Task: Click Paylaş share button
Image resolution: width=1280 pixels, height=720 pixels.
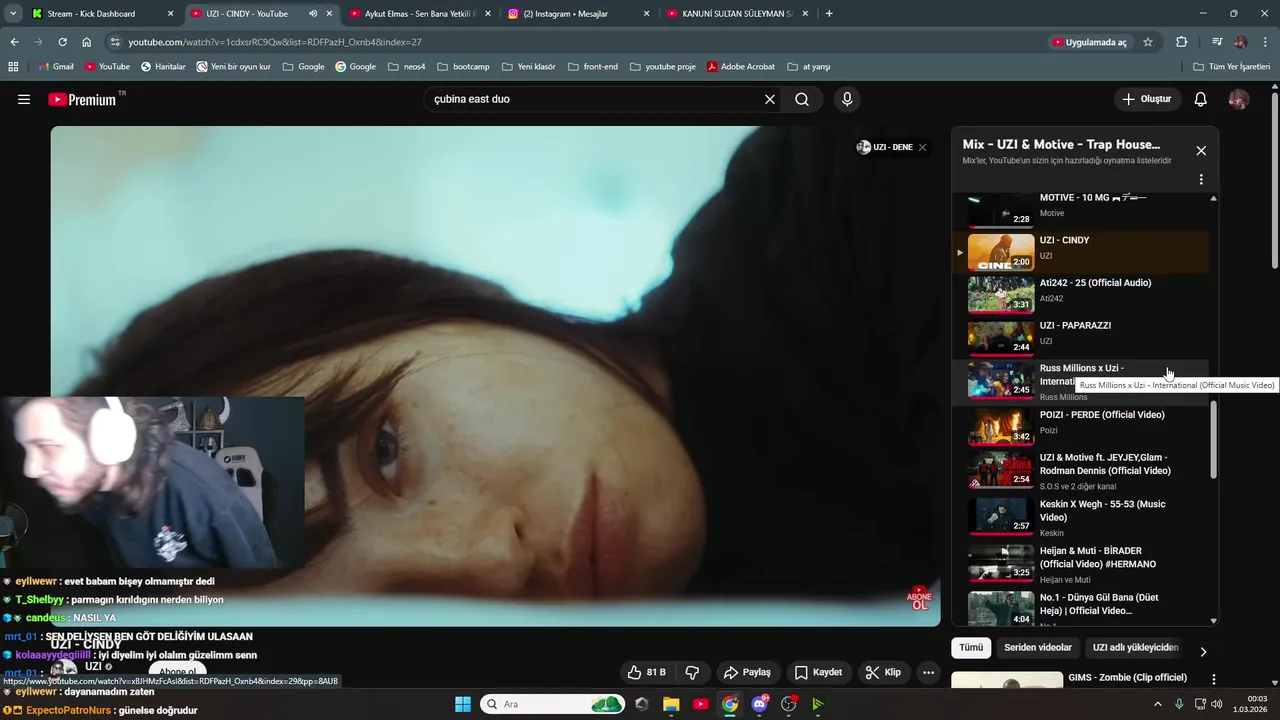Action: tap(747, 672)
